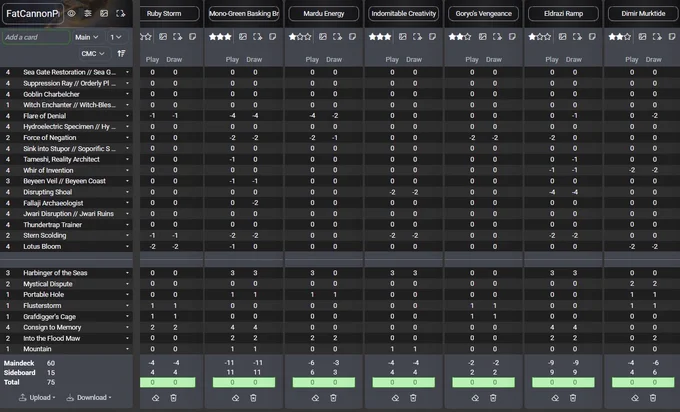Image resolution: width=680 pixels, height=412 pixels.
Task: Open the CMC sort dropdown
Action: tap(93, 53)
